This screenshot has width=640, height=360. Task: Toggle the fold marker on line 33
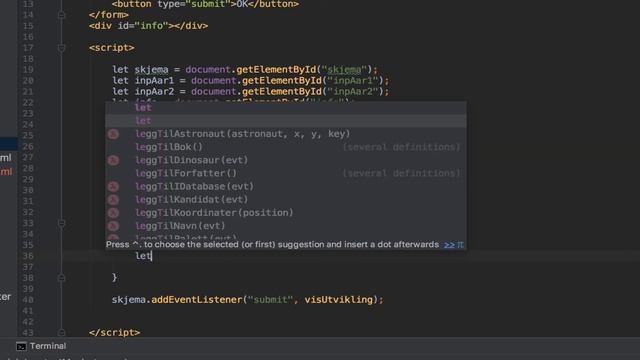[62, 223]
